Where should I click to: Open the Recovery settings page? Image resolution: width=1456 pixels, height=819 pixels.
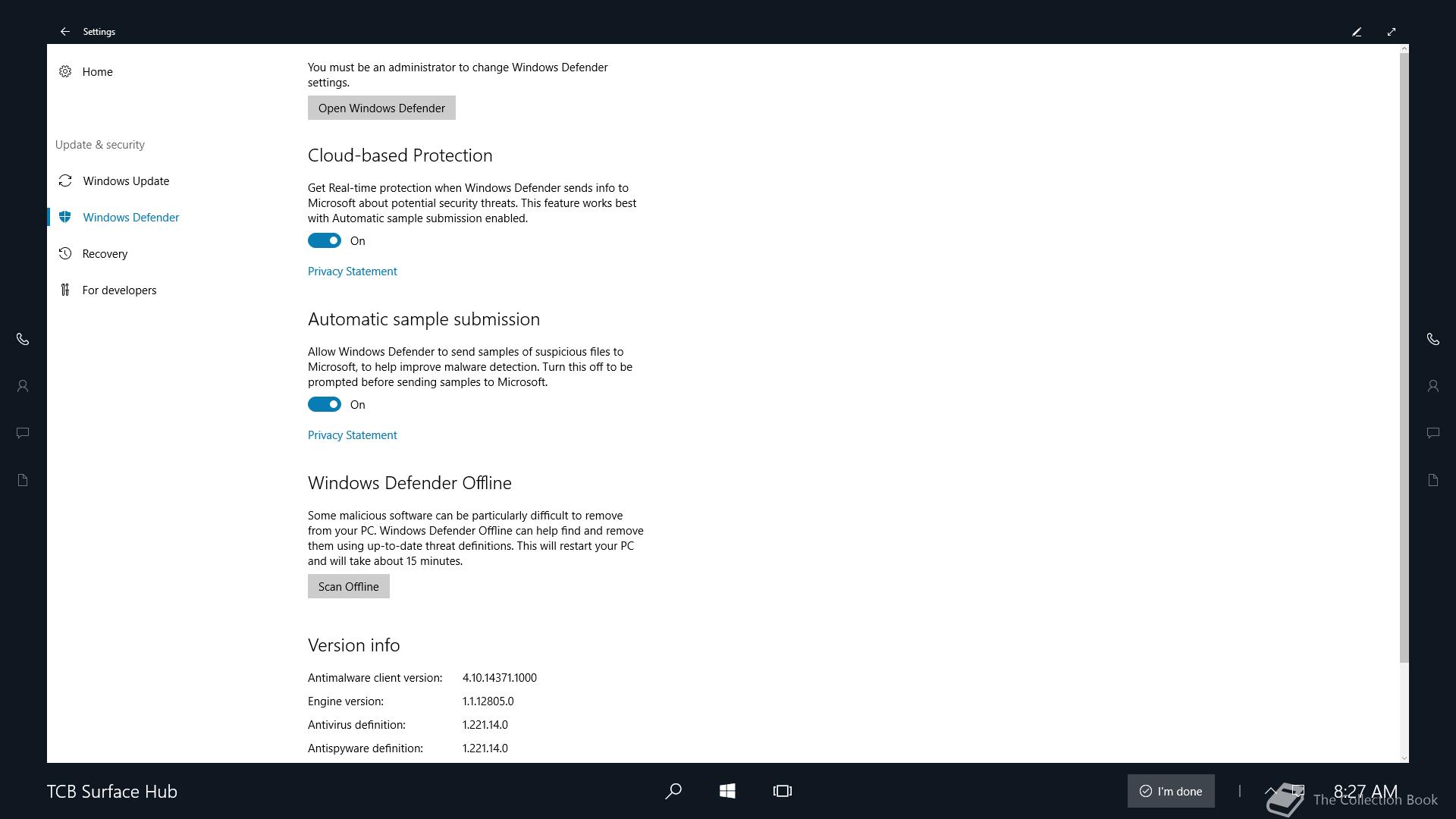pos(105,253)
